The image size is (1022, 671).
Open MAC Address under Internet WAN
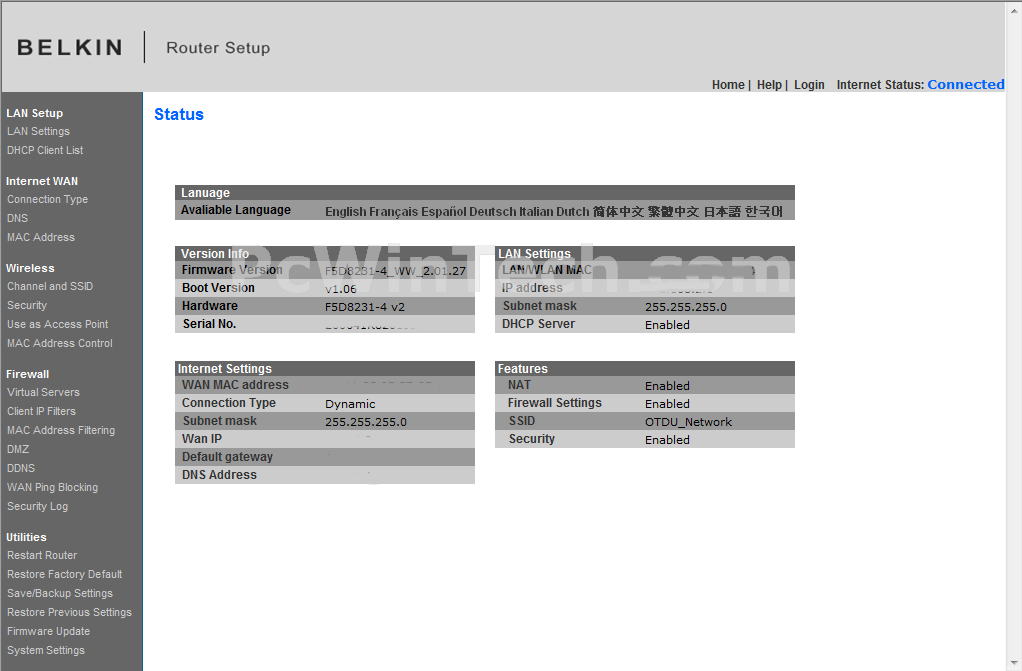coord(41,237)
